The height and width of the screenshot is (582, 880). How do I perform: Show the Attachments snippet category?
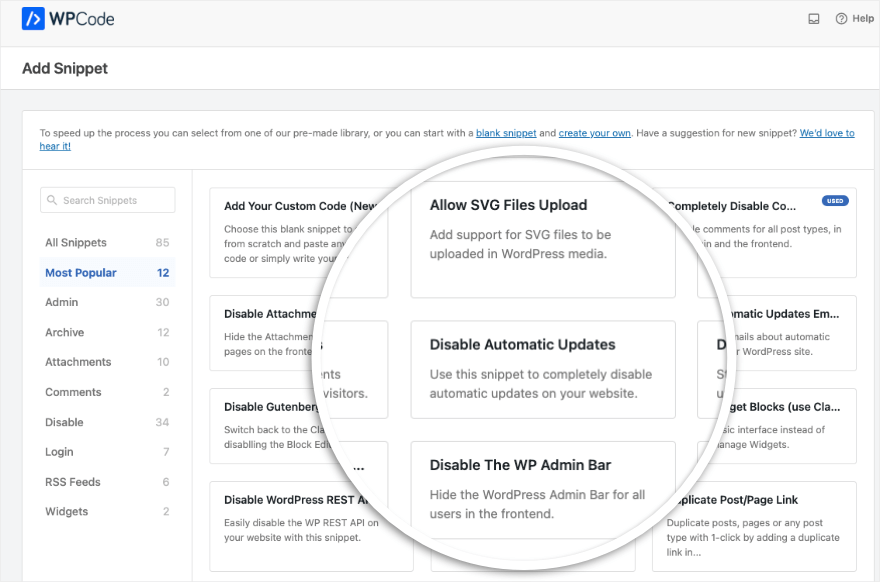[x=107, y=362]
